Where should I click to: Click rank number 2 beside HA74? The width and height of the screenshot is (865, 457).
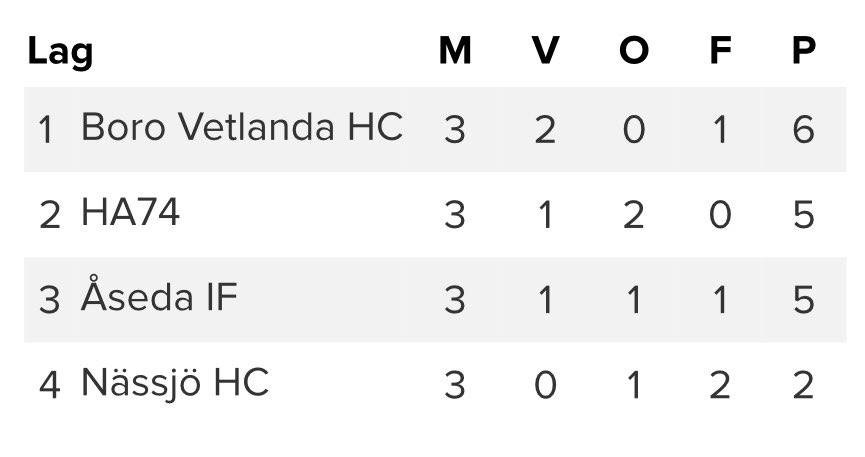[49, 215]
